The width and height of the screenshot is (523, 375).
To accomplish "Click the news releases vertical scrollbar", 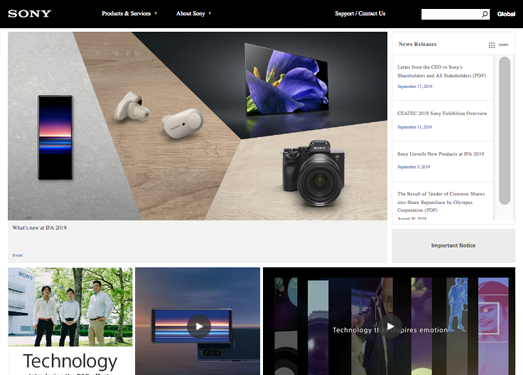I will [505, 130].
